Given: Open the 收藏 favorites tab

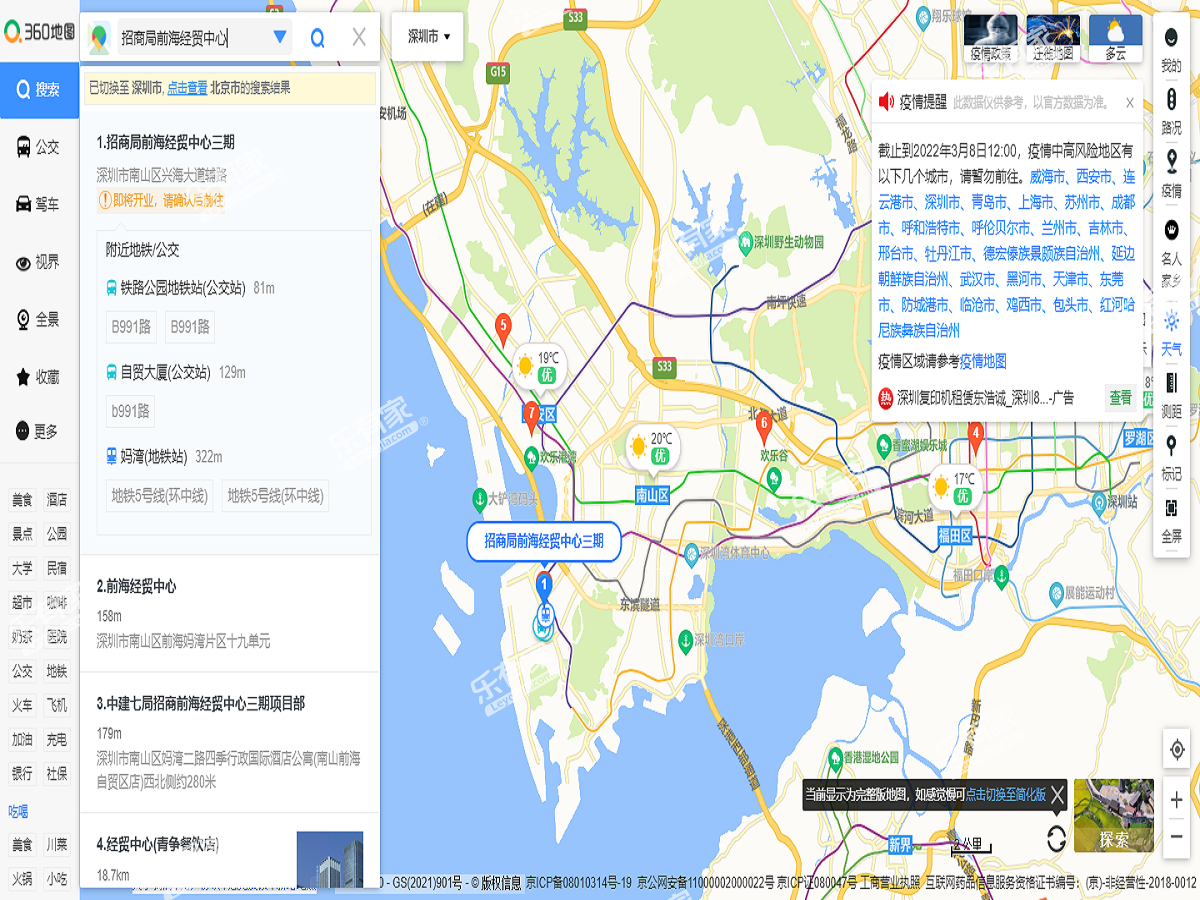Looking at the screenshot, I should click(x=40, y=377).
